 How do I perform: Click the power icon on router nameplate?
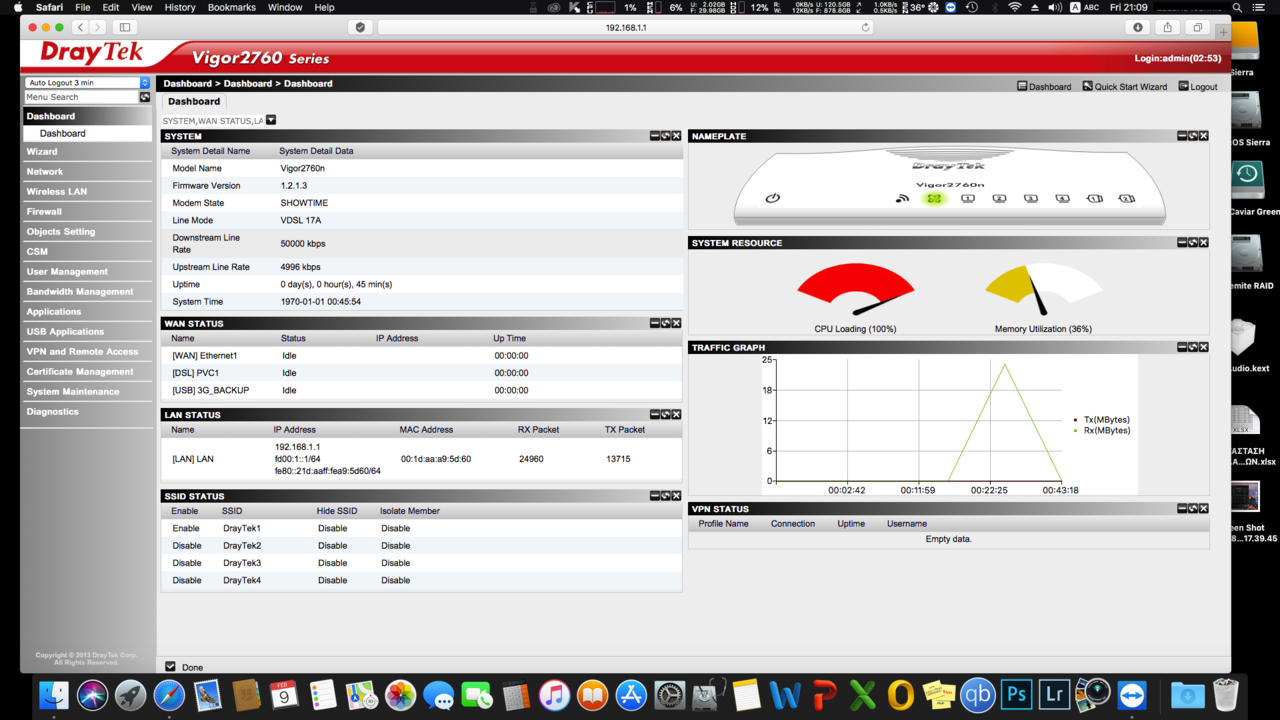tap(772, 198)
